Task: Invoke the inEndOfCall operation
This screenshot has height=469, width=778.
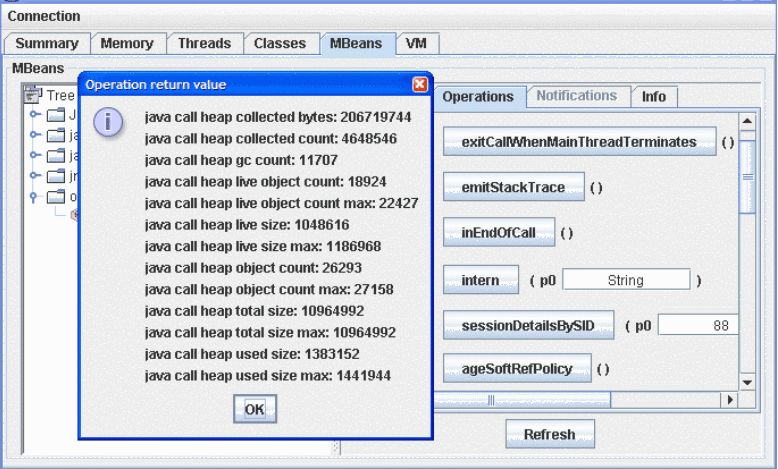Action: point(499,232)
